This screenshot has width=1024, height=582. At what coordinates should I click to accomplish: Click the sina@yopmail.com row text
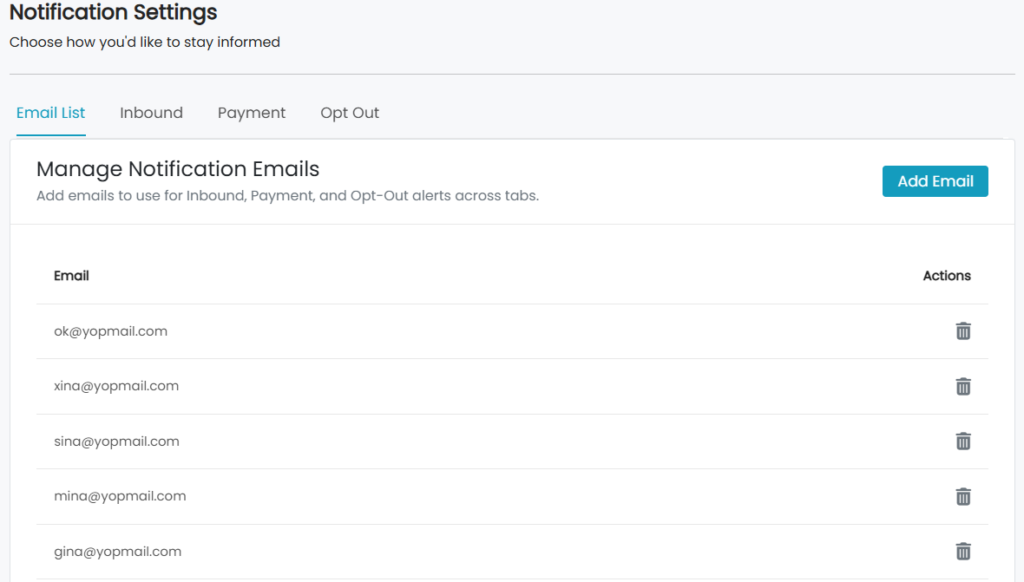pos(116,442)
